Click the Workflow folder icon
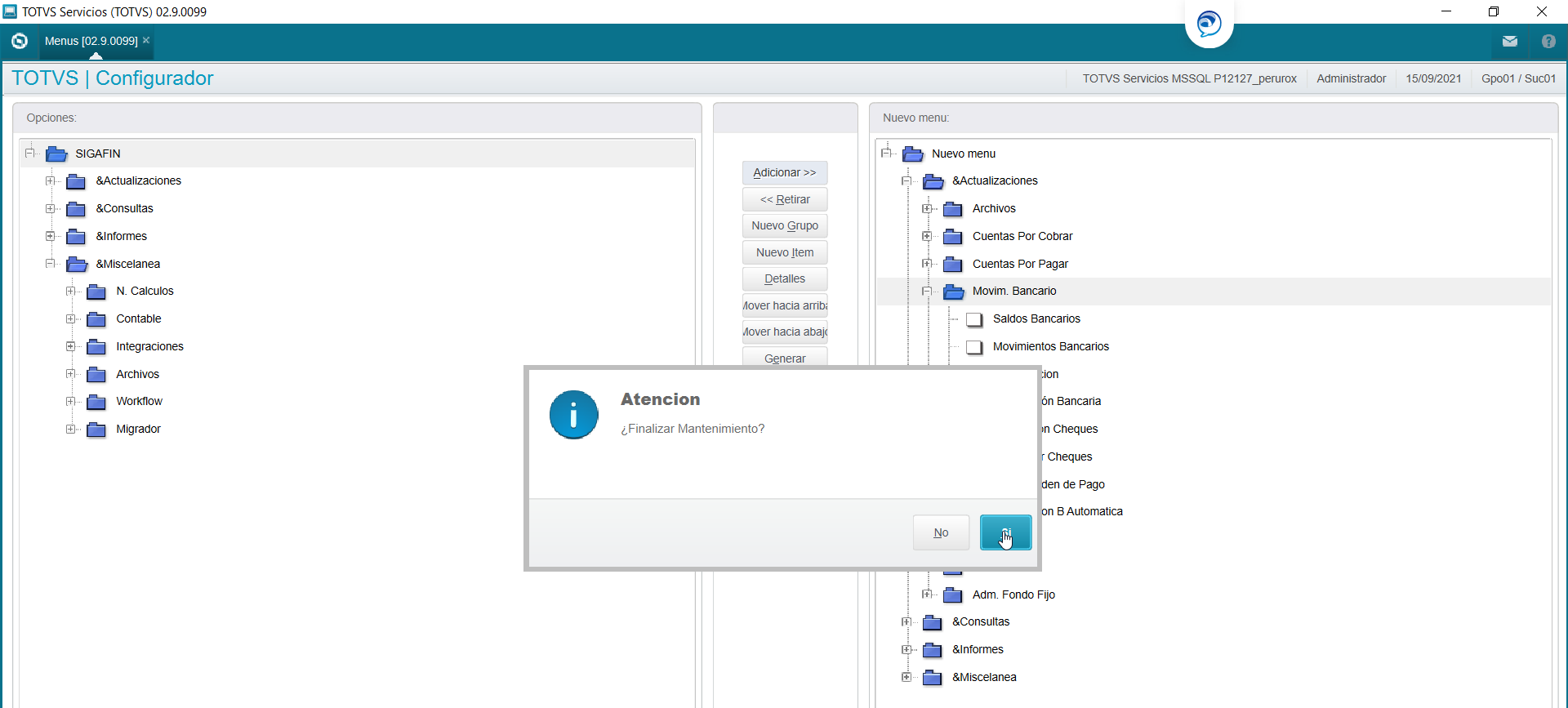Screen dimensions: 1568x708 coord(96,402)
